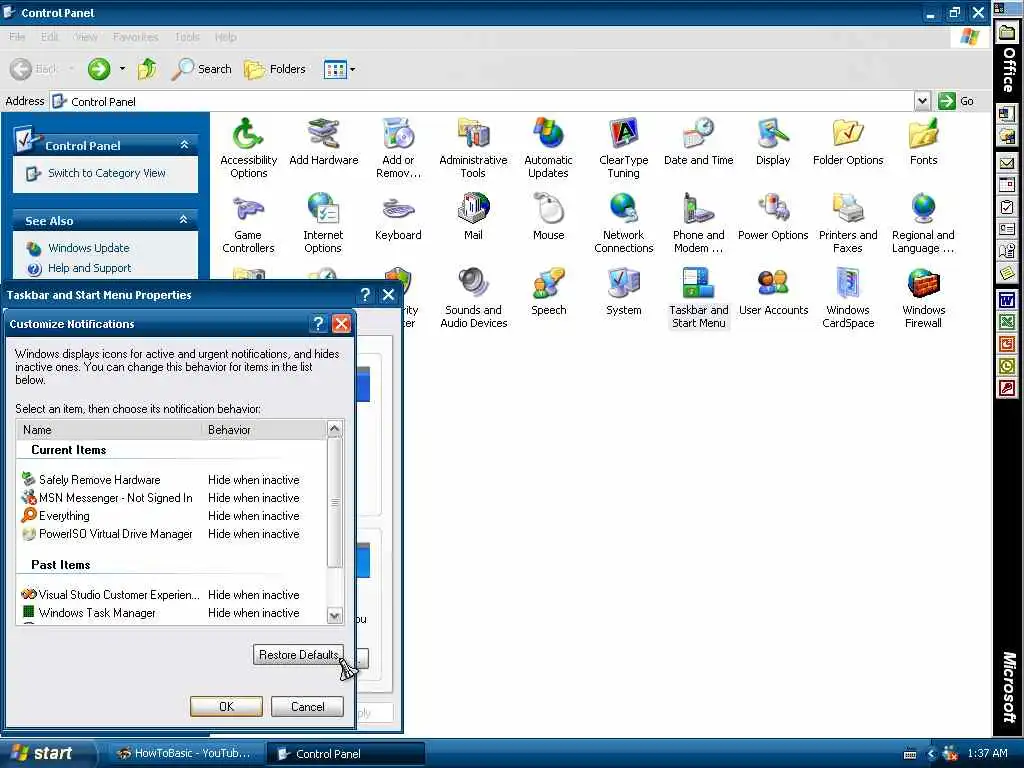1024x768 pixels.
Task: Open User Accounts
Action: [x=773, y=292]
